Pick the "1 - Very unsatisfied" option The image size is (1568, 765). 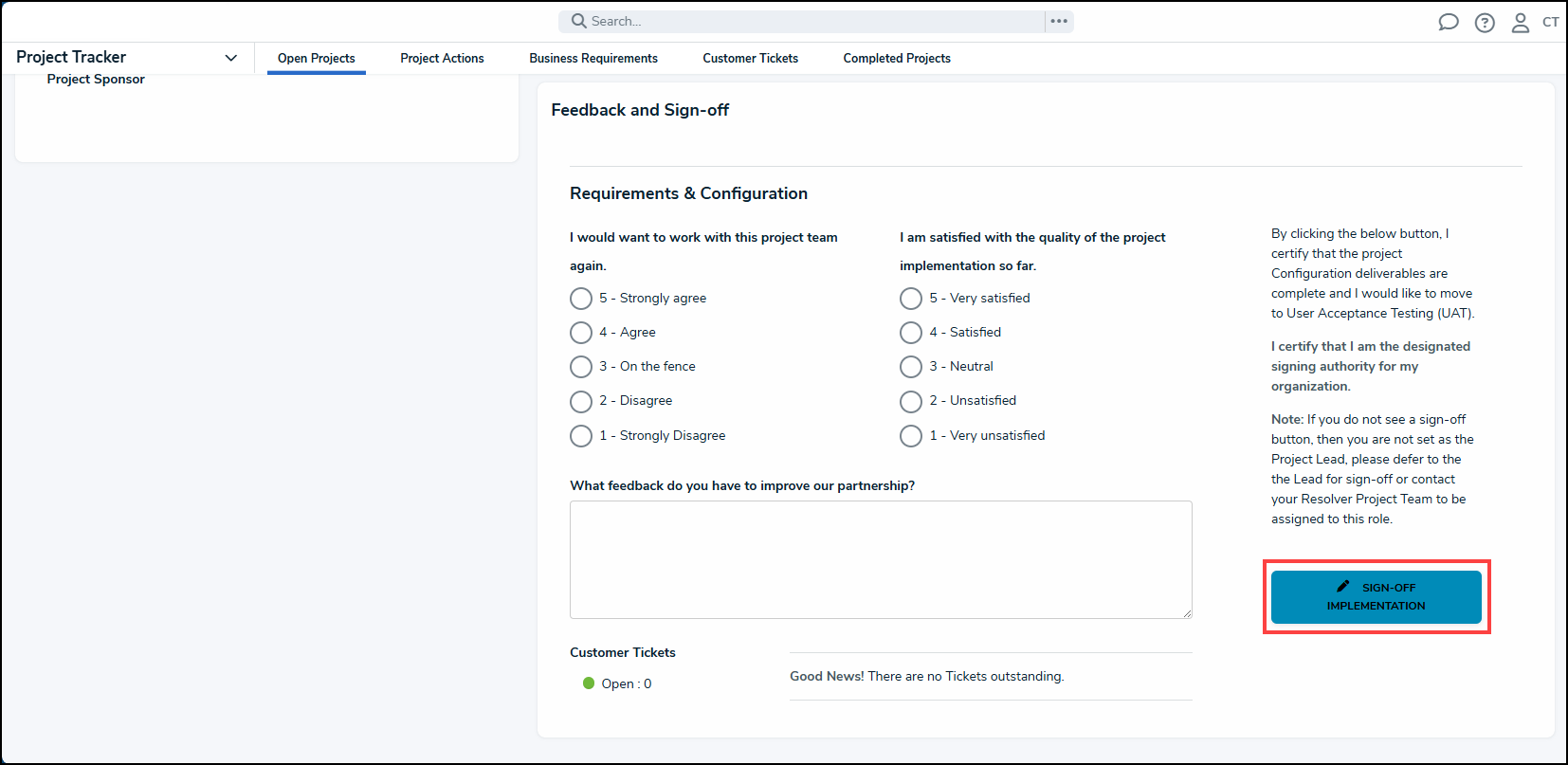point(911,436)
